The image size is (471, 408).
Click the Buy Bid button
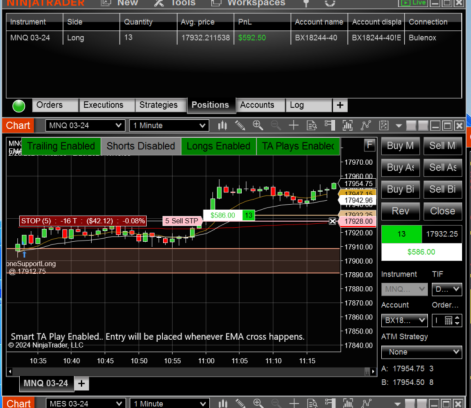[400, 189]
